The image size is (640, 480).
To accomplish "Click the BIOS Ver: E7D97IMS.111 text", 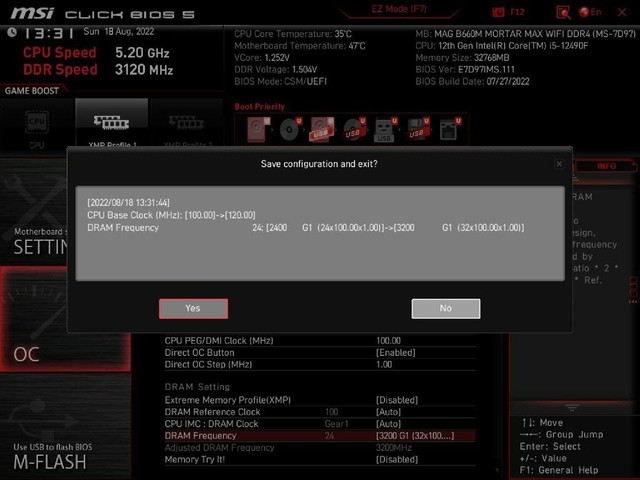I will [x=465, y=69].
